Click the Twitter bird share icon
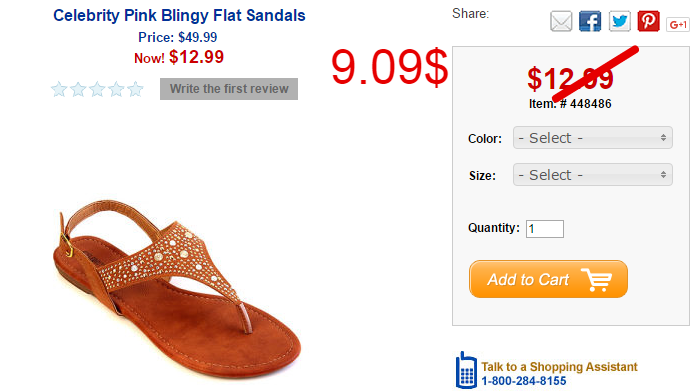The height and width of the screenshot is (392, 690). [x=620, y=21]
